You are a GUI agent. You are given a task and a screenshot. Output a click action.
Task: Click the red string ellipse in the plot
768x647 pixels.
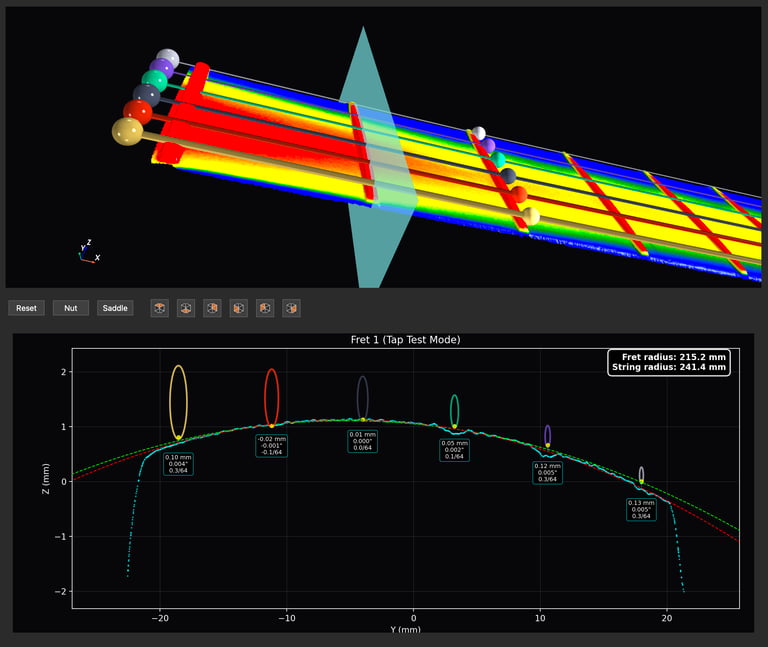pos(272,397)
